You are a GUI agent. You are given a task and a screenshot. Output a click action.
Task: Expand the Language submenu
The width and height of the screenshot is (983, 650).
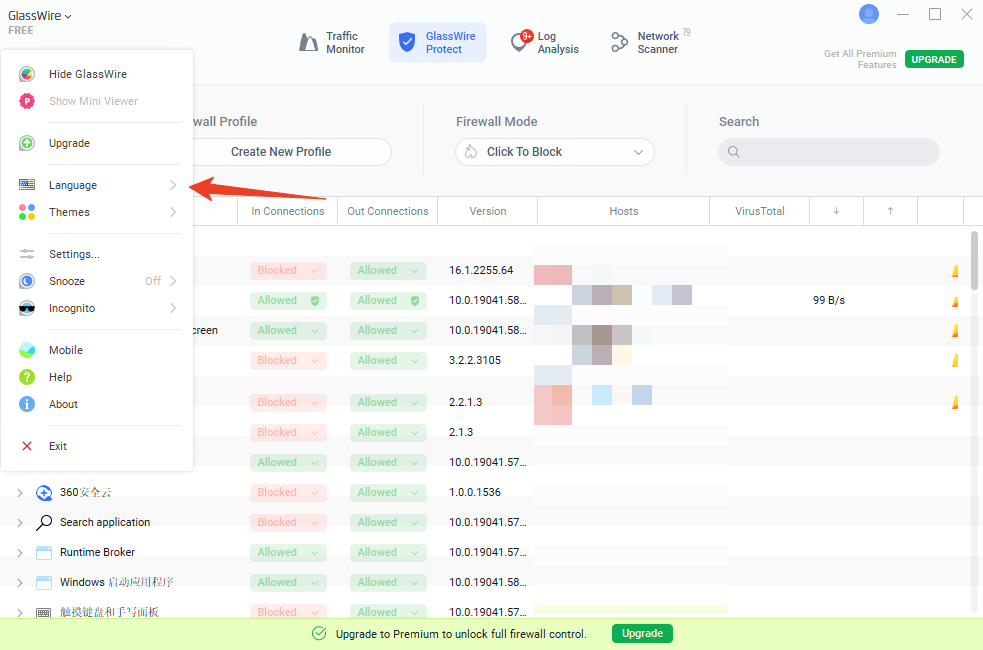coord(98,185)
